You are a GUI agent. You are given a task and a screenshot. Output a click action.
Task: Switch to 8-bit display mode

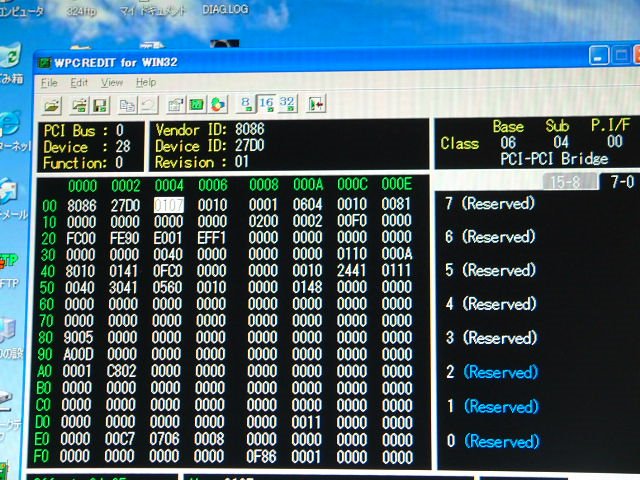pyautogui.click(x=245, y=104)
